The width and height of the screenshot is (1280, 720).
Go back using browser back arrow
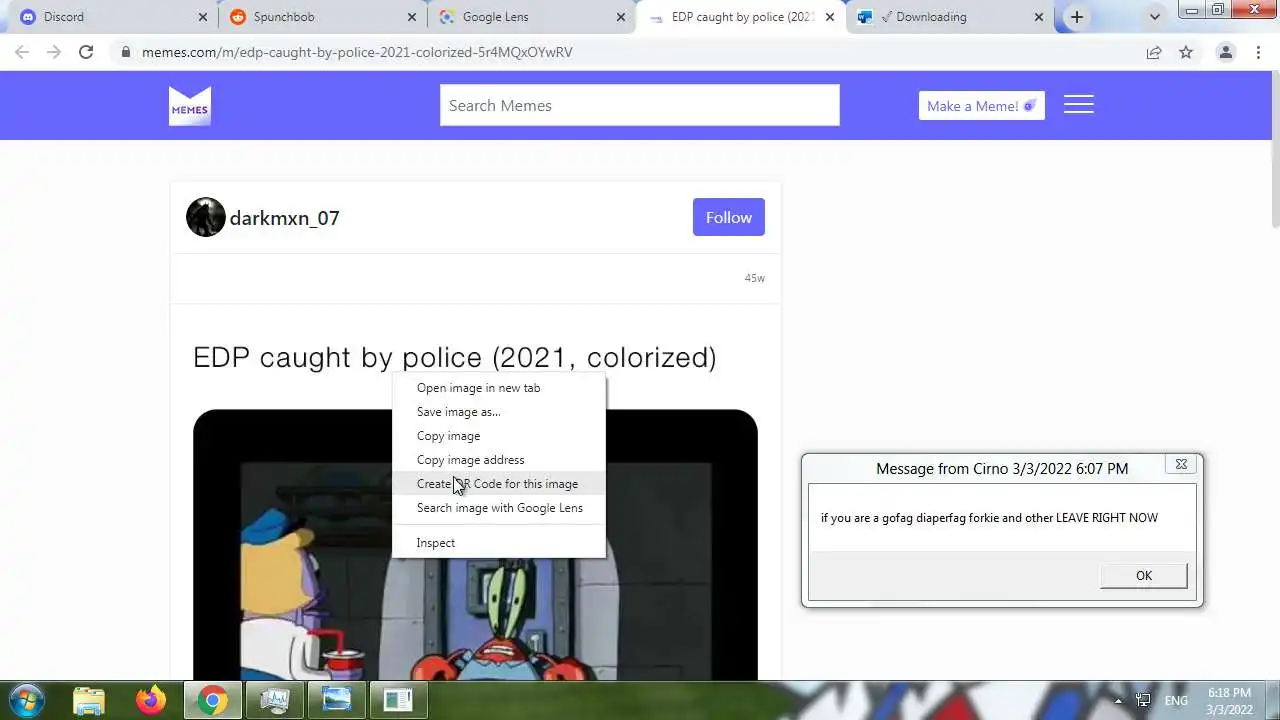[x=22, y=52]
